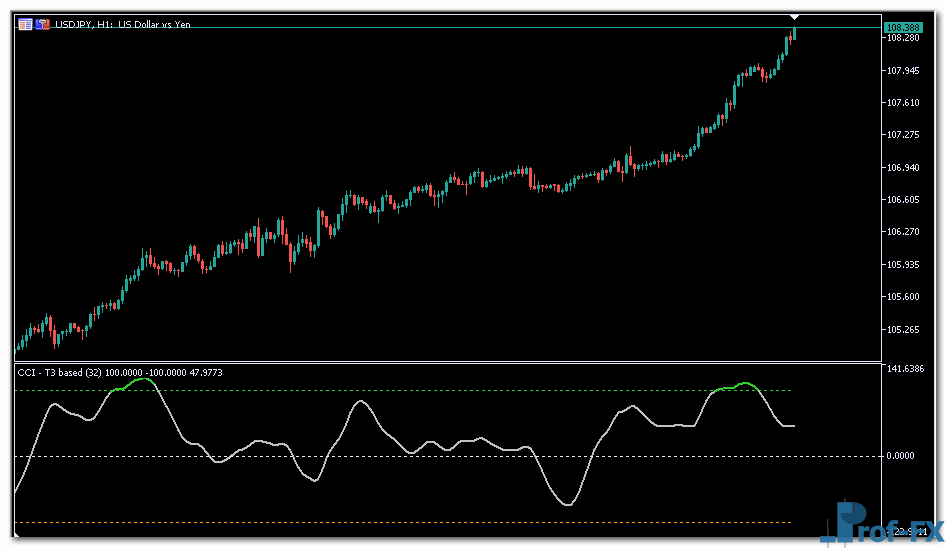Click the white chart shift triangle marker
Viewport: 947px width, 548px height.
[794, 17]
